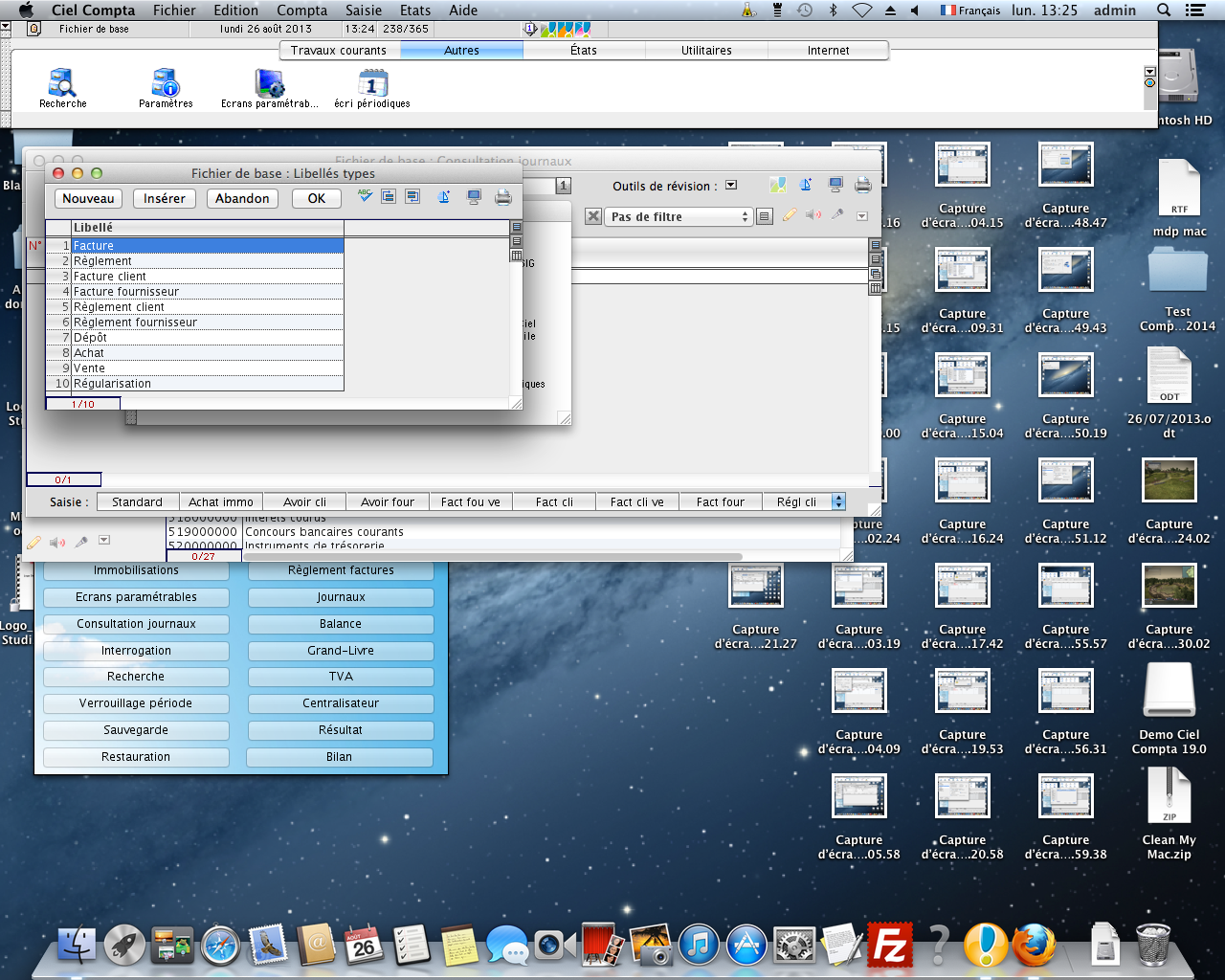Click the Verrouillage période button
This screenshot has width=1225, height=980.
136,702
